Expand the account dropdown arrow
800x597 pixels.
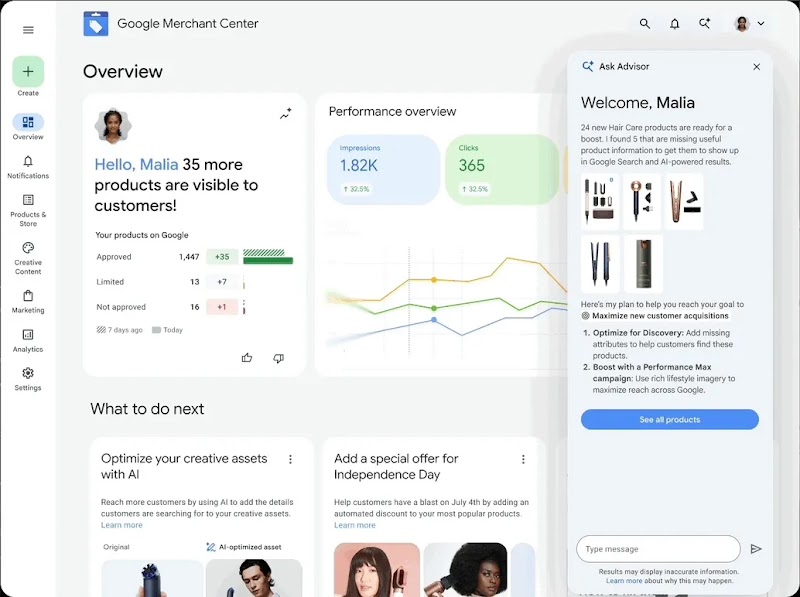pyautogui.click(x=761, y=23)
